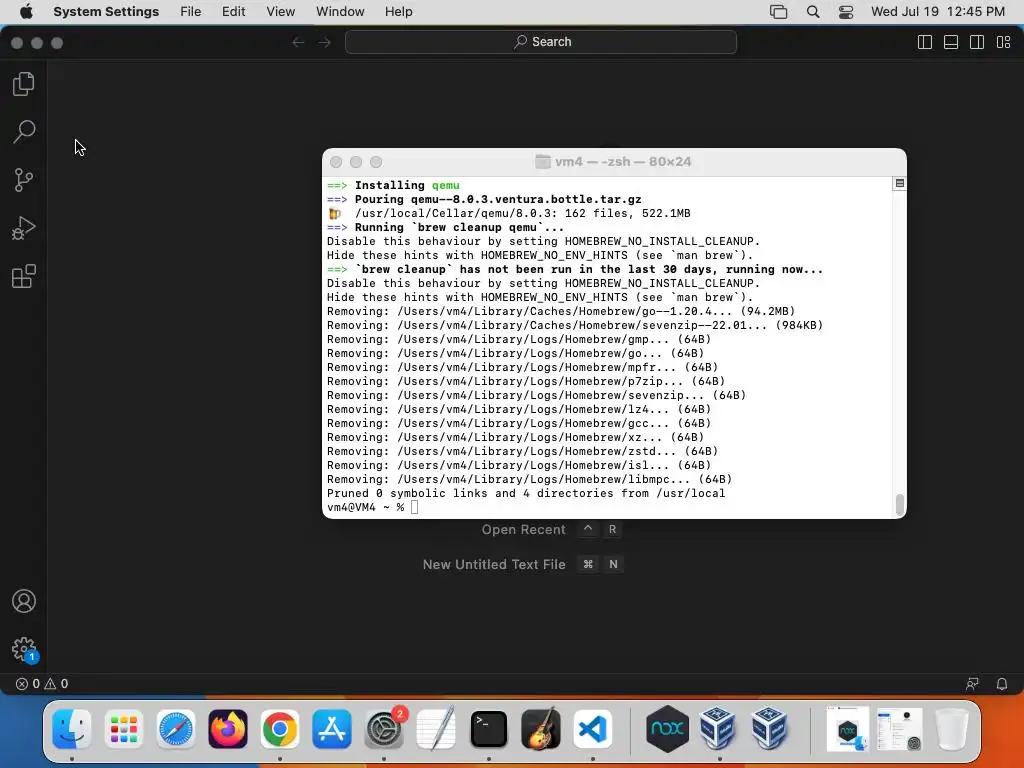Open Visual Studio Code from the Dock
The height and width of the screenshot is (768, 1024).
pos(593,729)
